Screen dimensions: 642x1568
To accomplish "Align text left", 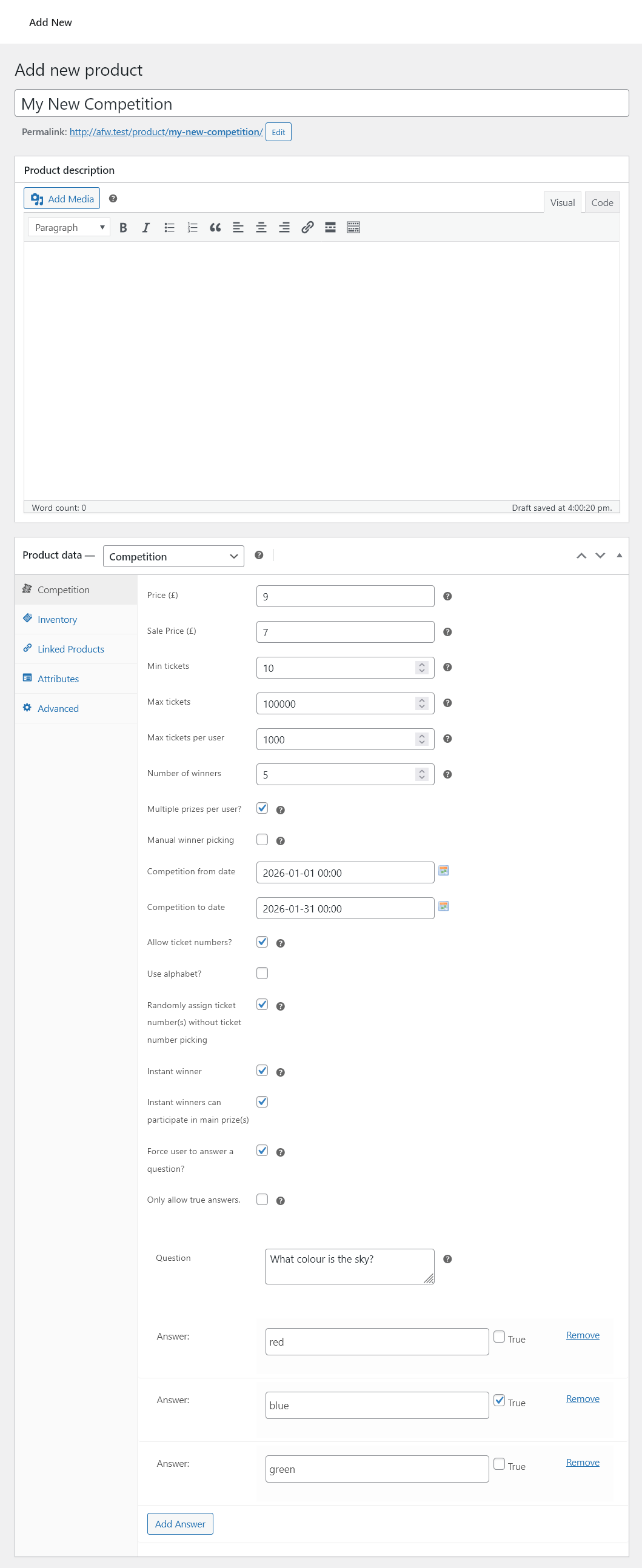I will click(x=238, y=228).
